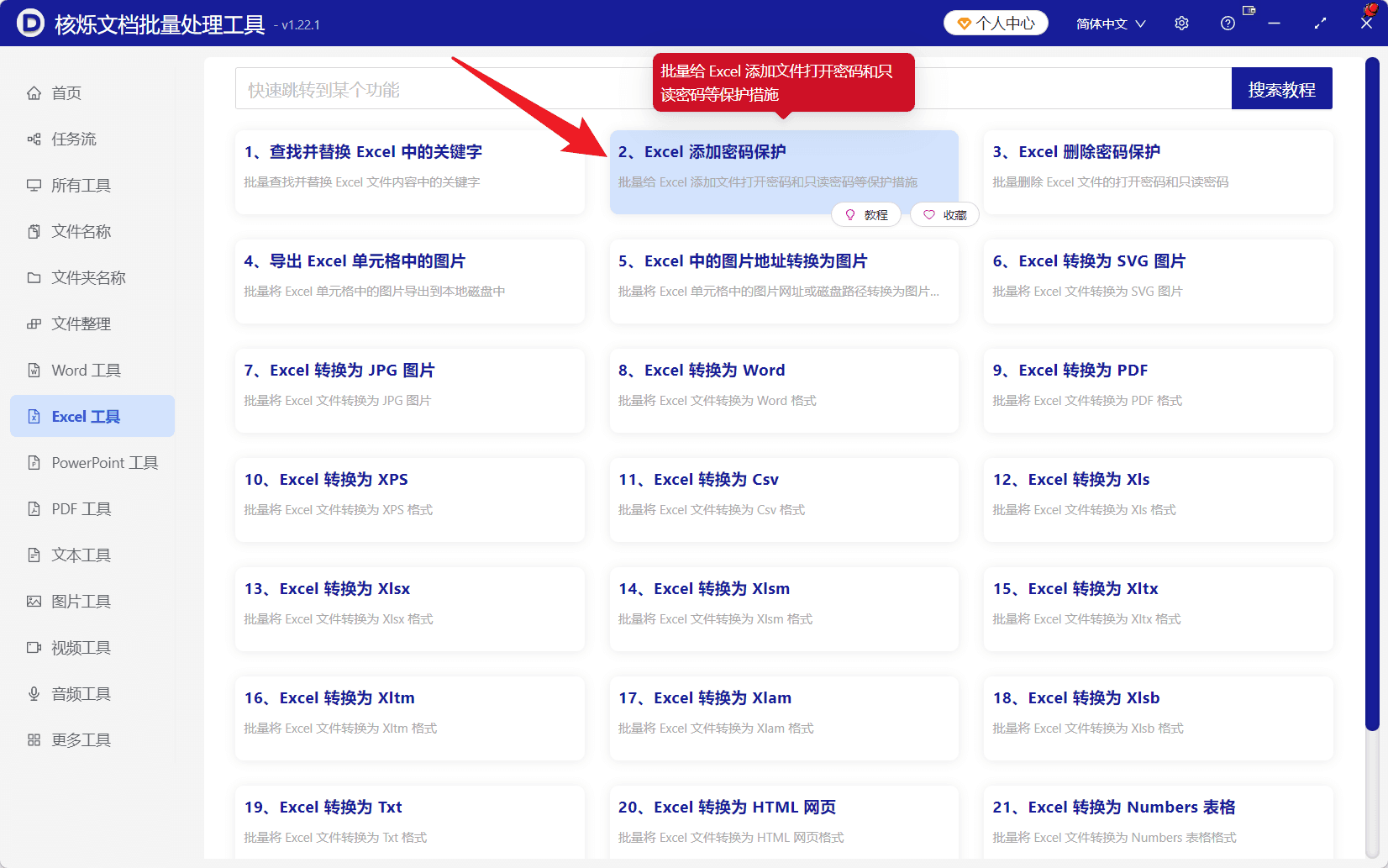1388x868 pixels.
Task: Click the 收藏 button on card 2
Action: coord(945,215)
